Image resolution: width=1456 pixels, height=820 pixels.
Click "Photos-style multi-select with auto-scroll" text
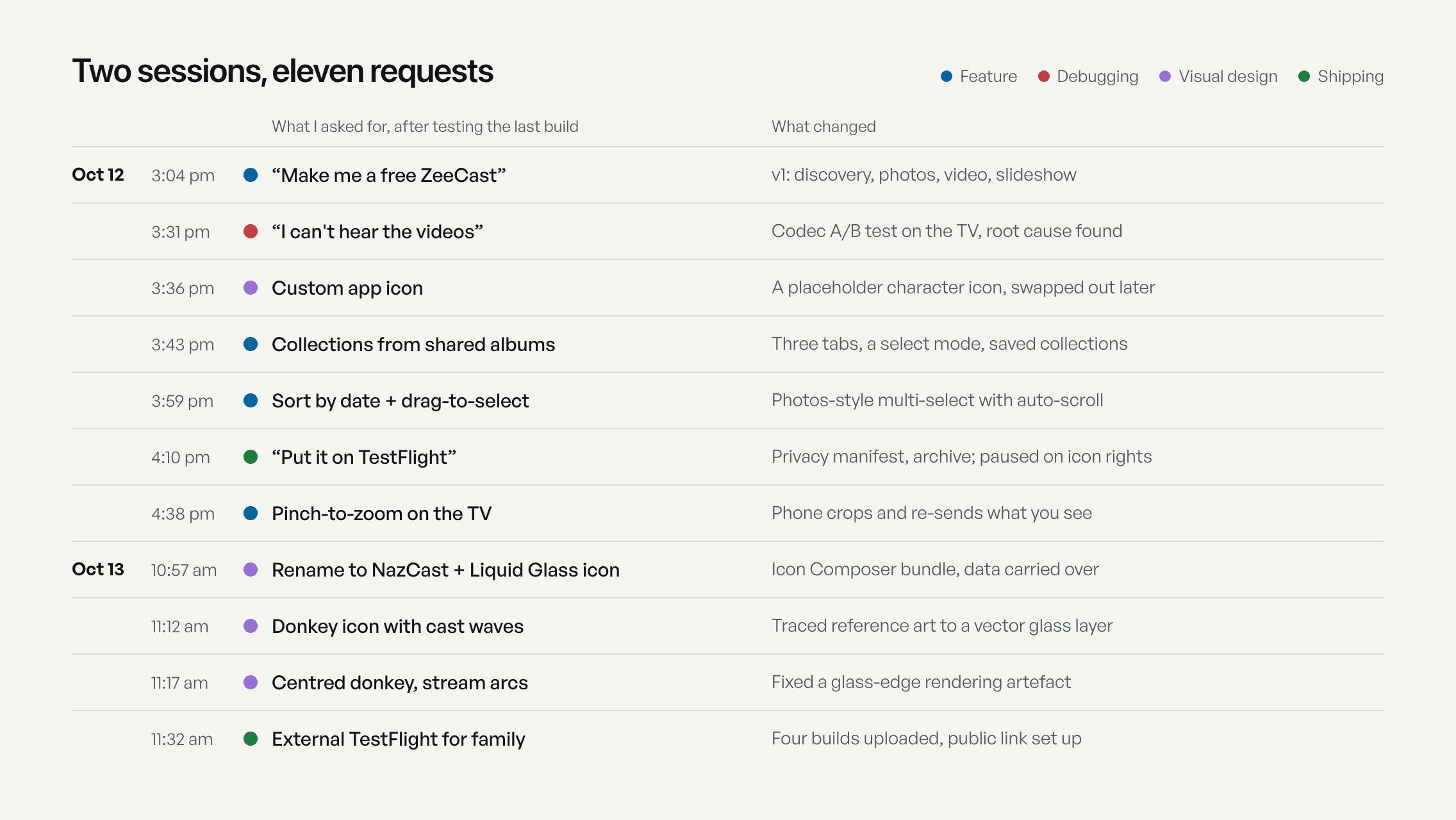[x=938, y=400]
